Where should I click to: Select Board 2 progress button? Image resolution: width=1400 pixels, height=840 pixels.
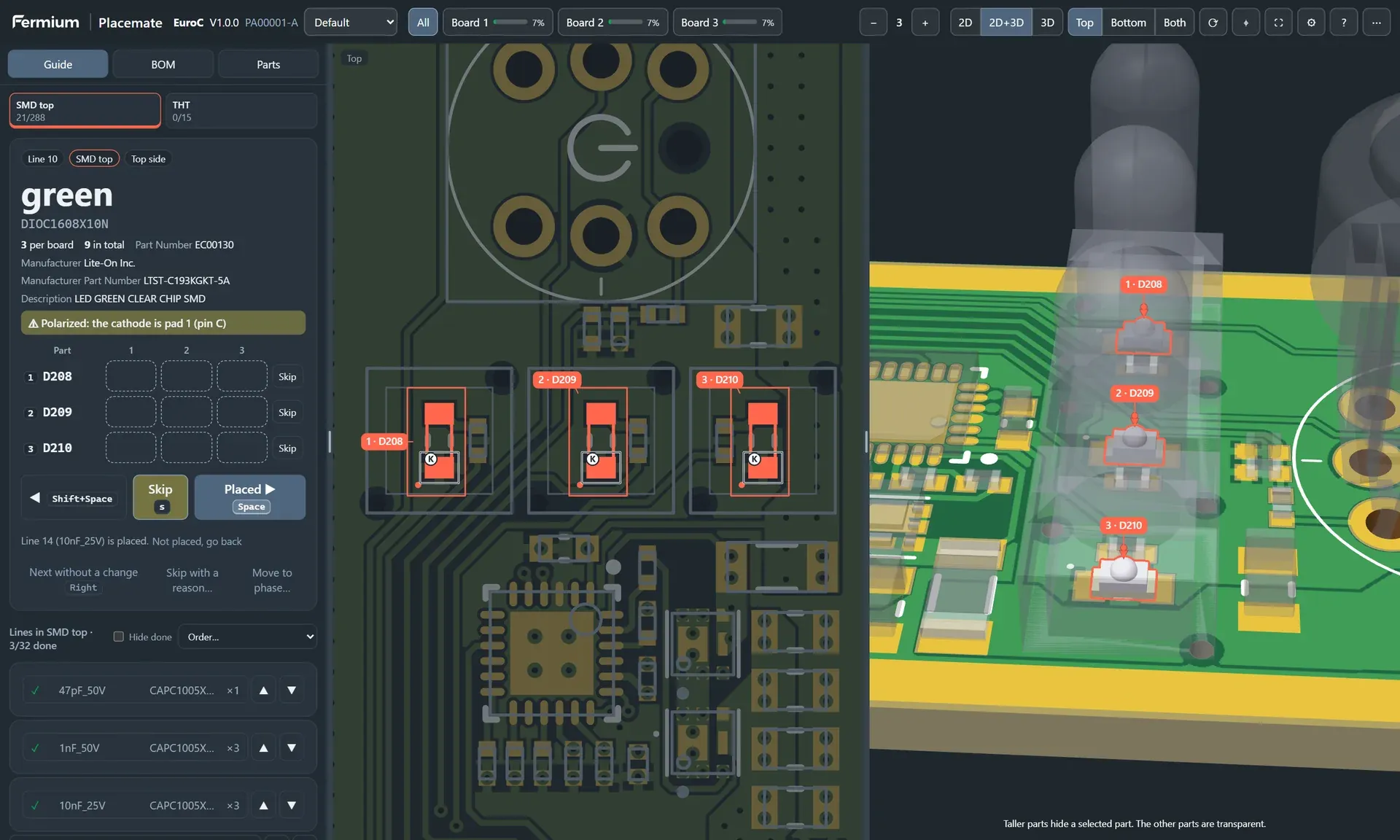tap(612, 23)
